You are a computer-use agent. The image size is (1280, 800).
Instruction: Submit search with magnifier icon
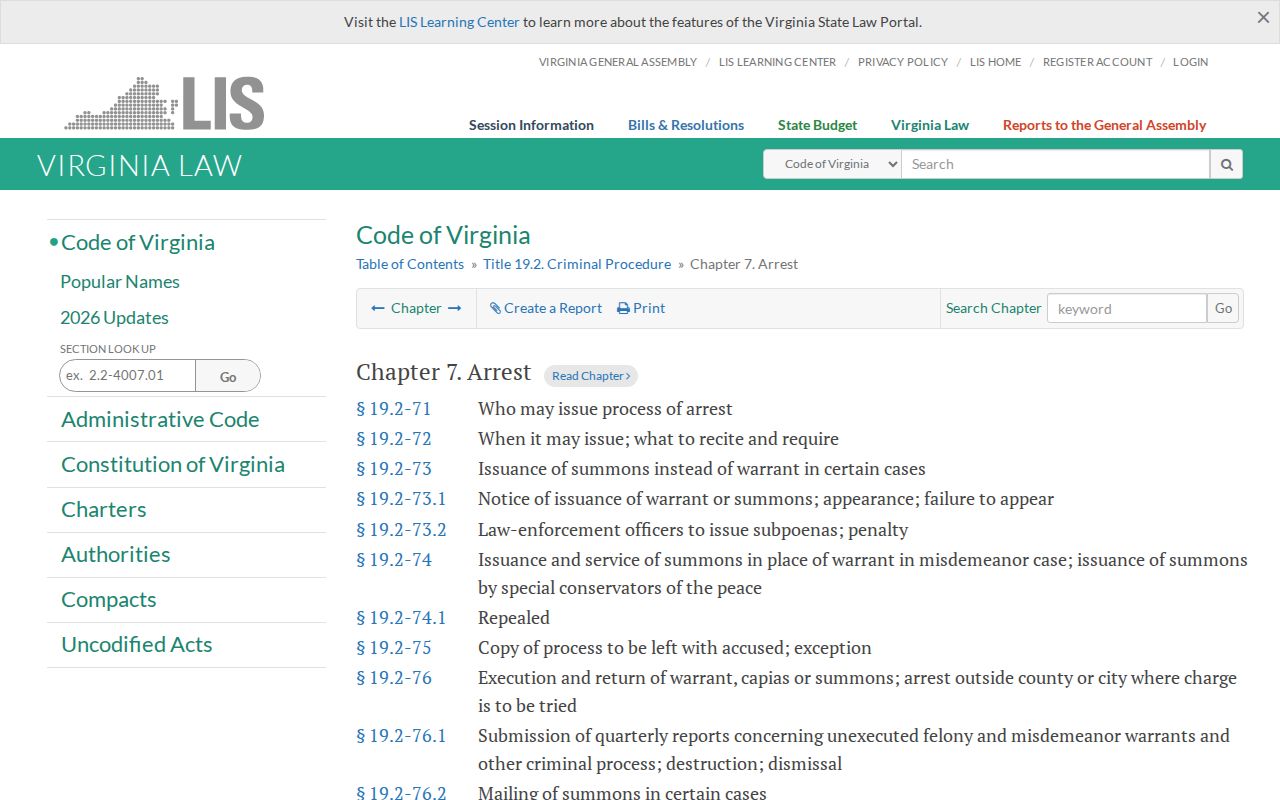coord(1226,164)
